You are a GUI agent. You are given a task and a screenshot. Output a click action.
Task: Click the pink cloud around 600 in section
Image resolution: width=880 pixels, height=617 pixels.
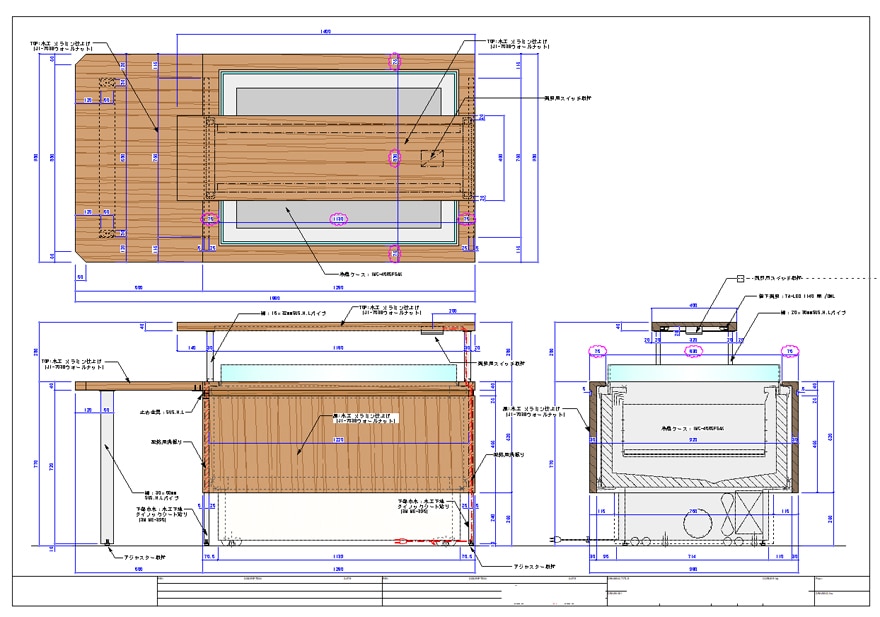693,351
